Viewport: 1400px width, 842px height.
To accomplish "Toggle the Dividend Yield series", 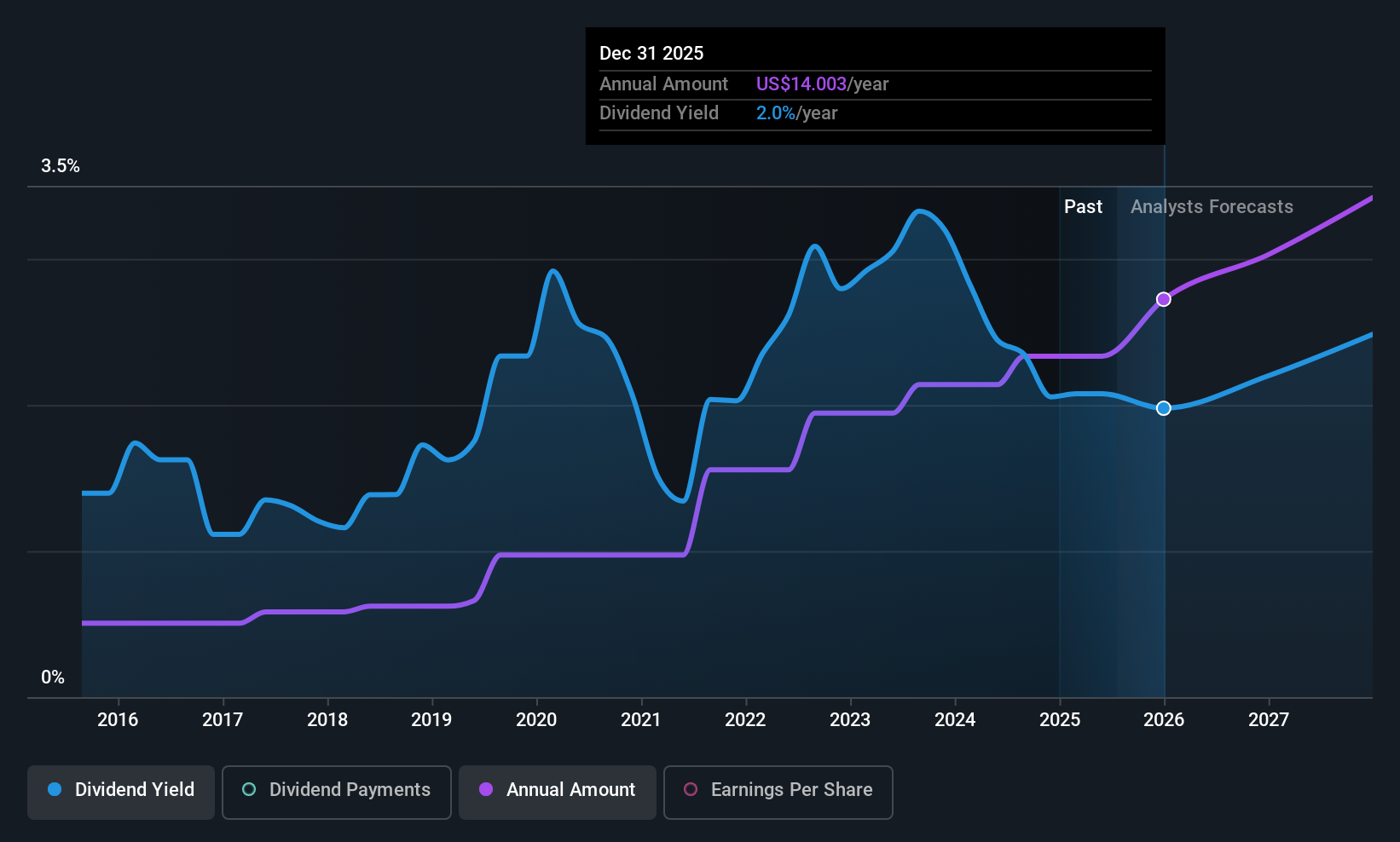I will pyautogui.click(x=121, y=793).
